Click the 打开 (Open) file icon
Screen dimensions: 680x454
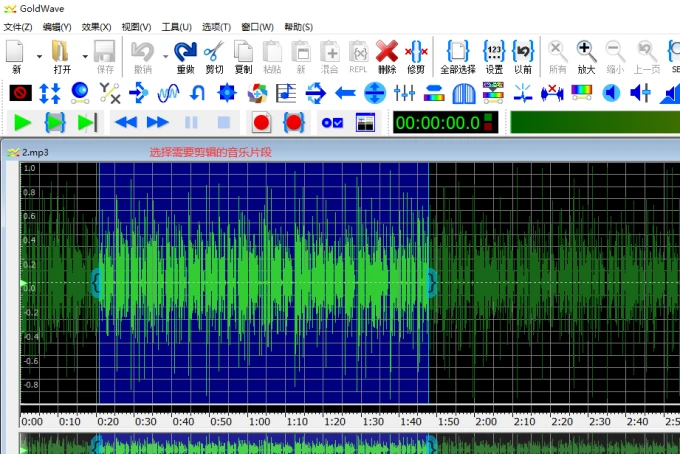coord(61,51)
